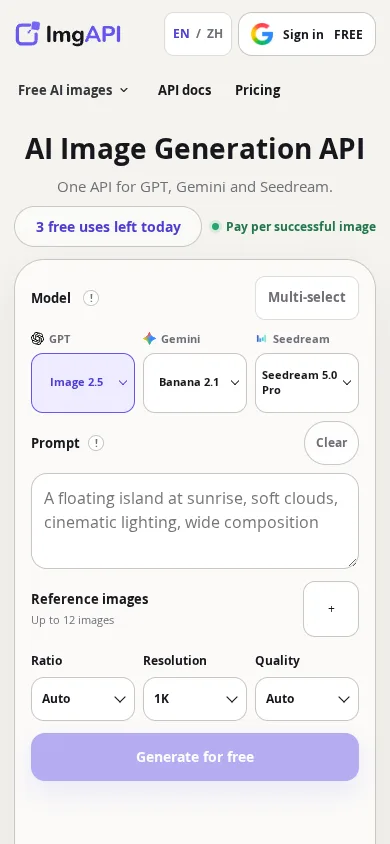Switch language to ZH
Viewport: 390px width, 844px height.
[x=215, y=34]
